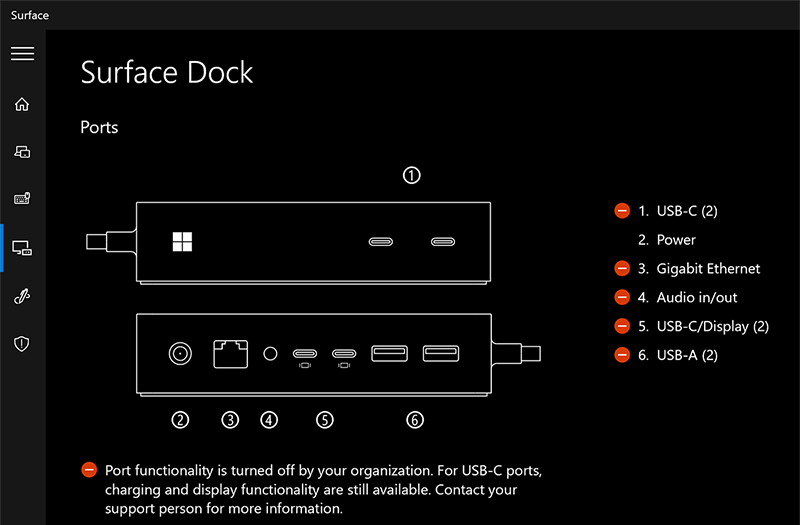Open the keyboard accessory sidebar icon

coord(22,198)
